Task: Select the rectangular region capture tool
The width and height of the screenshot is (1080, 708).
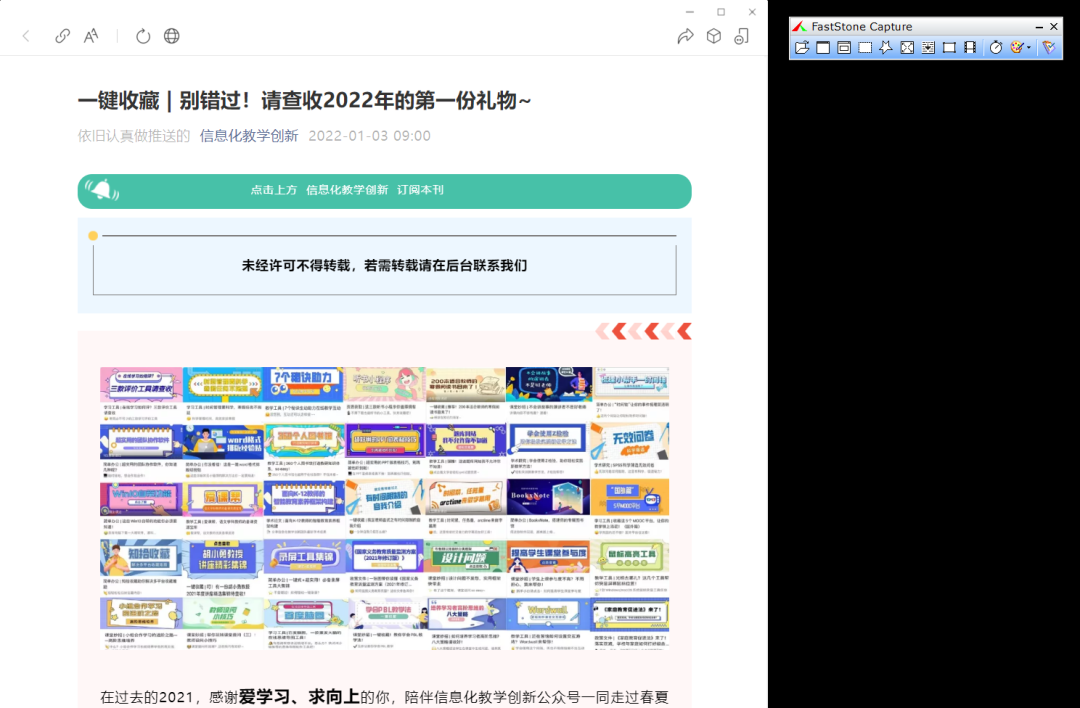Action: point(865,47)
